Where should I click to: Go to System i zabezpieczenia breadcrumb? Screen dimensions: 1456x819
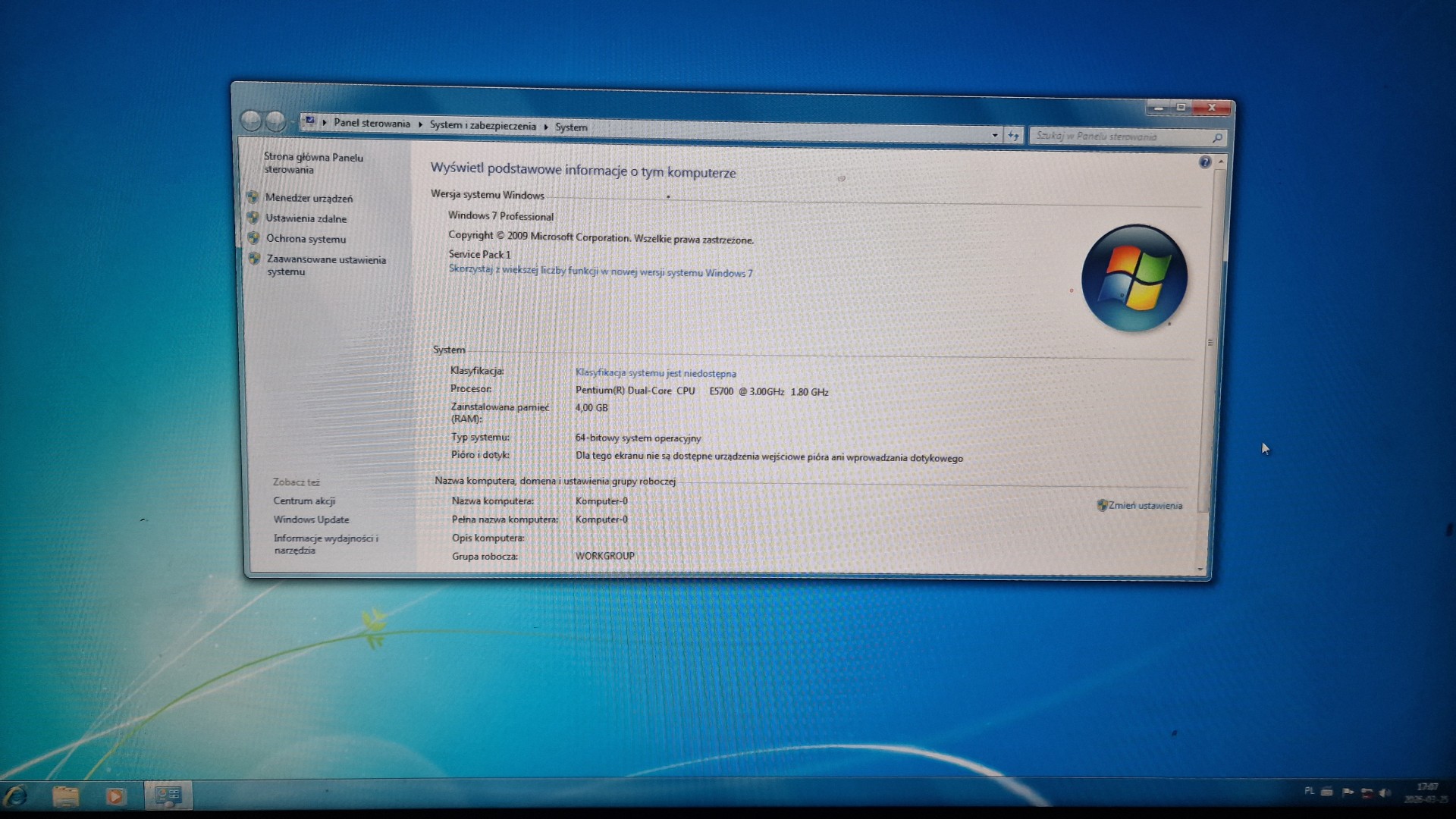(482, 125)
